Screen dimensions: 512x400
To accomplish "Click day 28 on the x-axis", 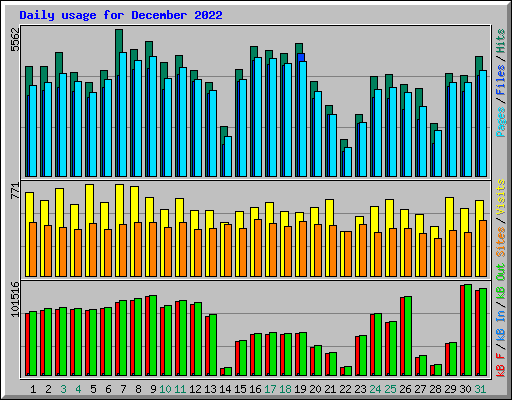I will (x=435, y=389).
